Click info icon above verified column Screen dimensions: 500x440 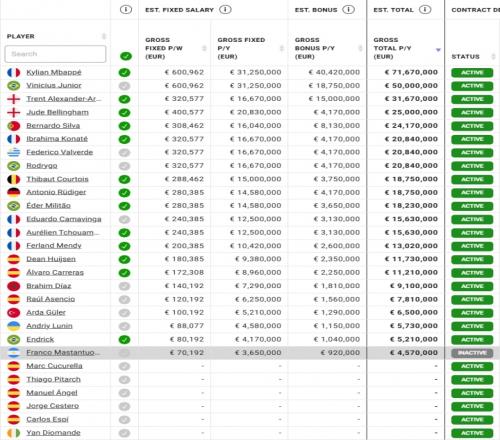126,10
